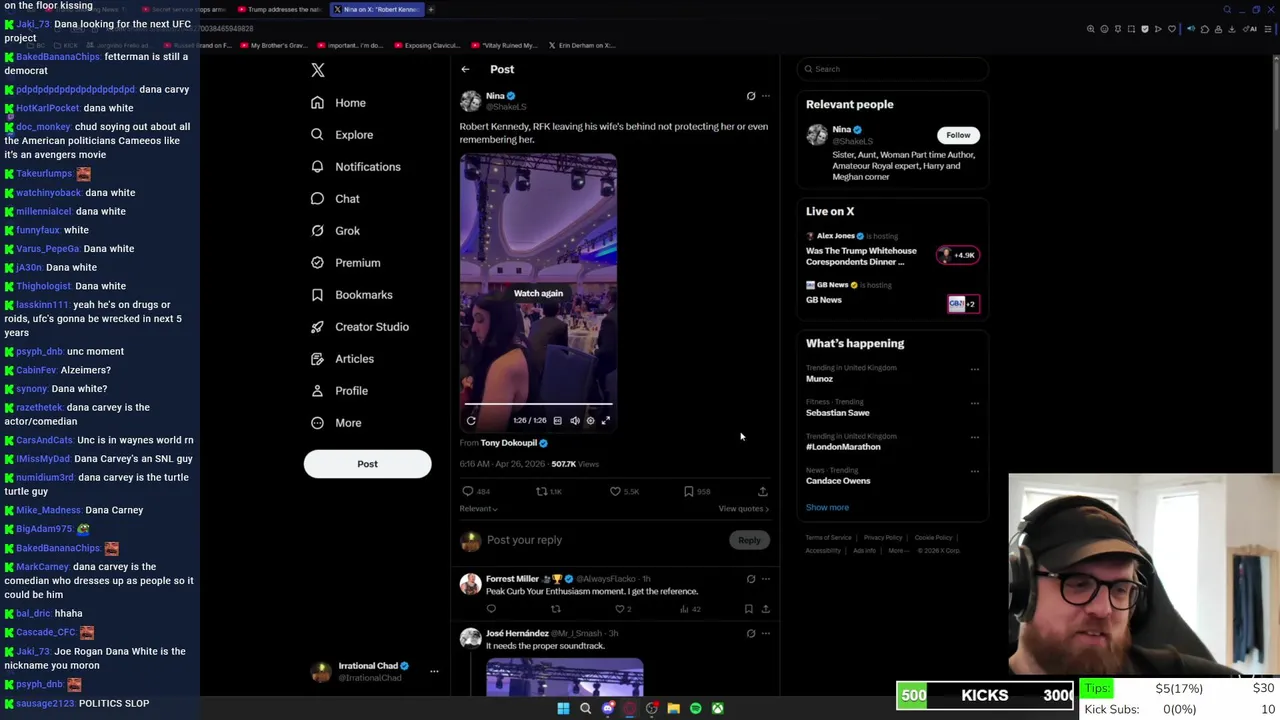Screen dimensions: 1280x720
Task: Replay the video with the replay icon
Action: coord(471,421)
